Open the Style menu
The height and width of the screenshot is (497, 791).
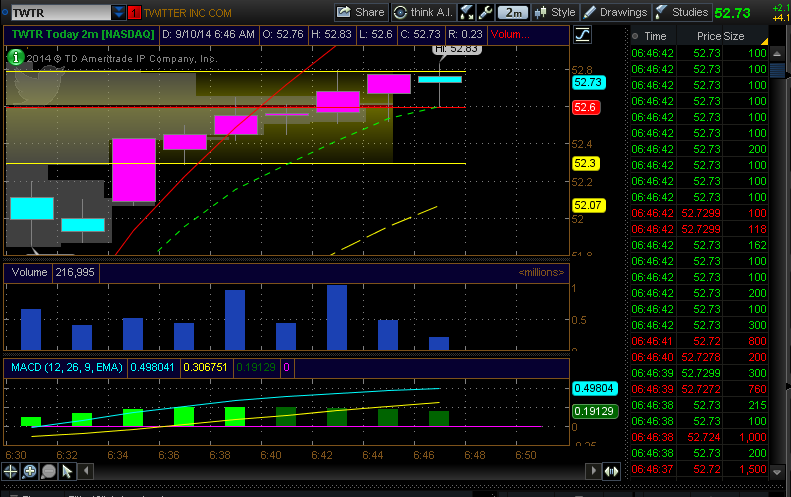coord(555,12)
